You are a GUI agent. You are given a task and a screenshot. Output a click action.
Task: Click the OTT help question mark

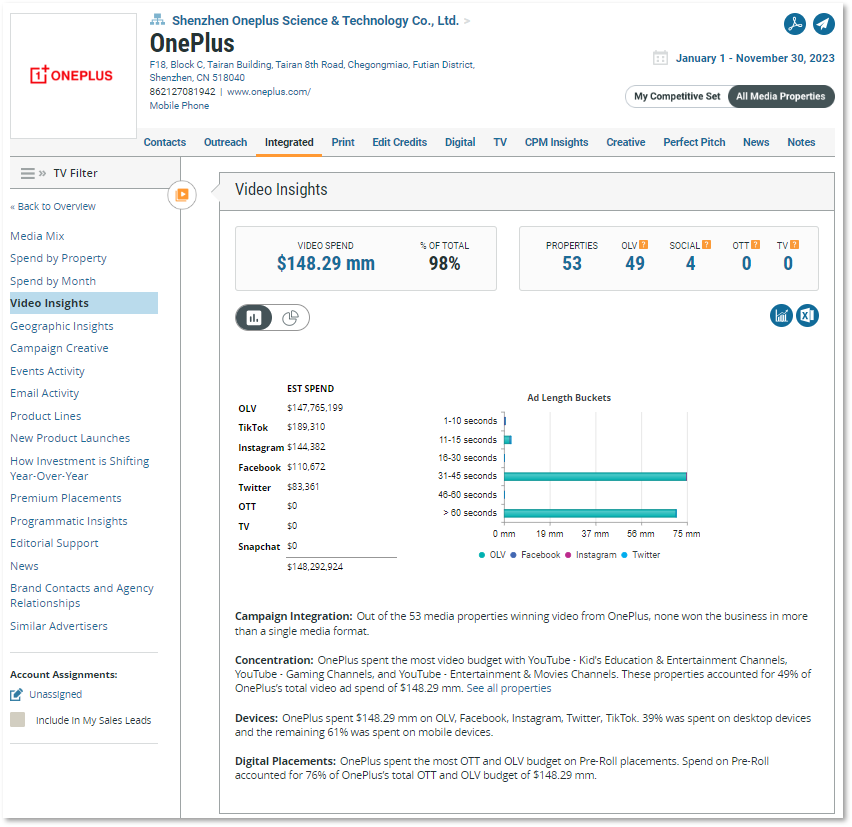(x=755, y=245)
